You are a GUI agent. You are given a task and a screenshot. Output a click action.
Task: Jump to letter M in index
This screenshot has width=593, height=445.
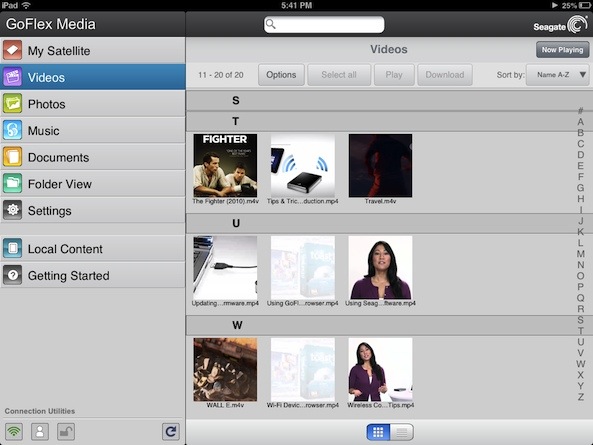[x=581, y=254]
